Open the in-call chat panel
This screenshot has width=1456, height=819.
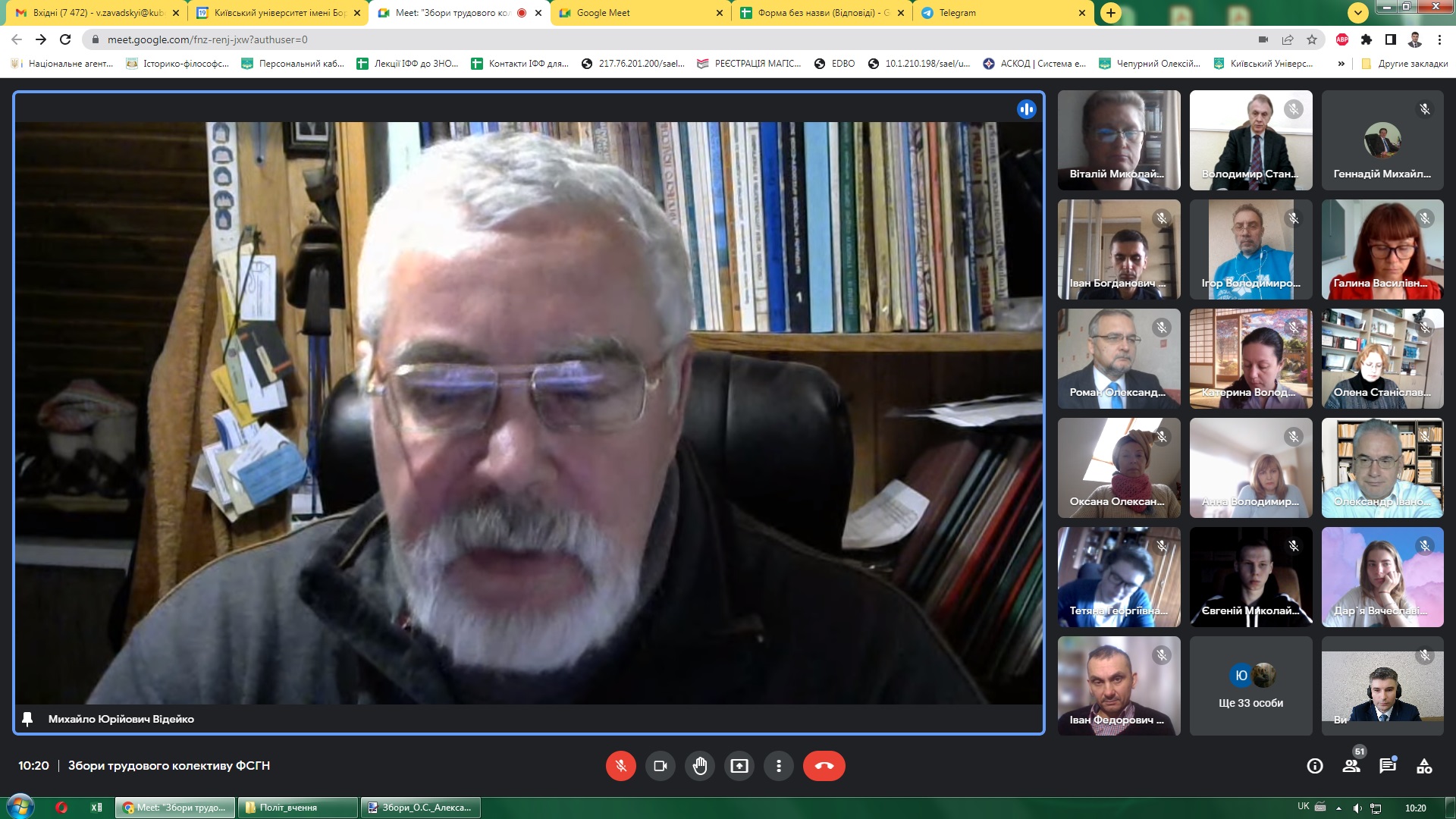[1388, 766]
